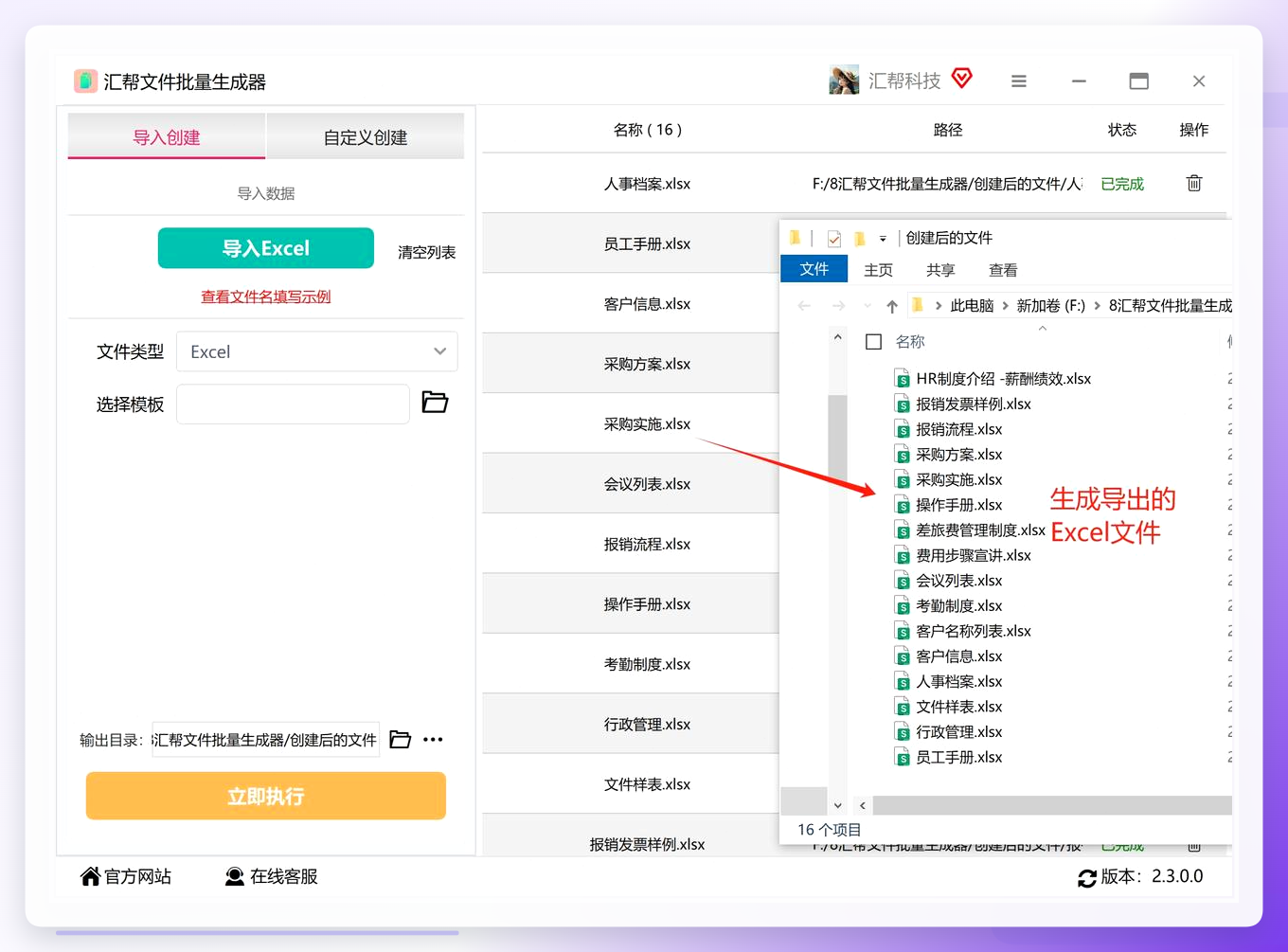
Task: Click the Explorer scroll-left arrow
Action: pos(863,805)
